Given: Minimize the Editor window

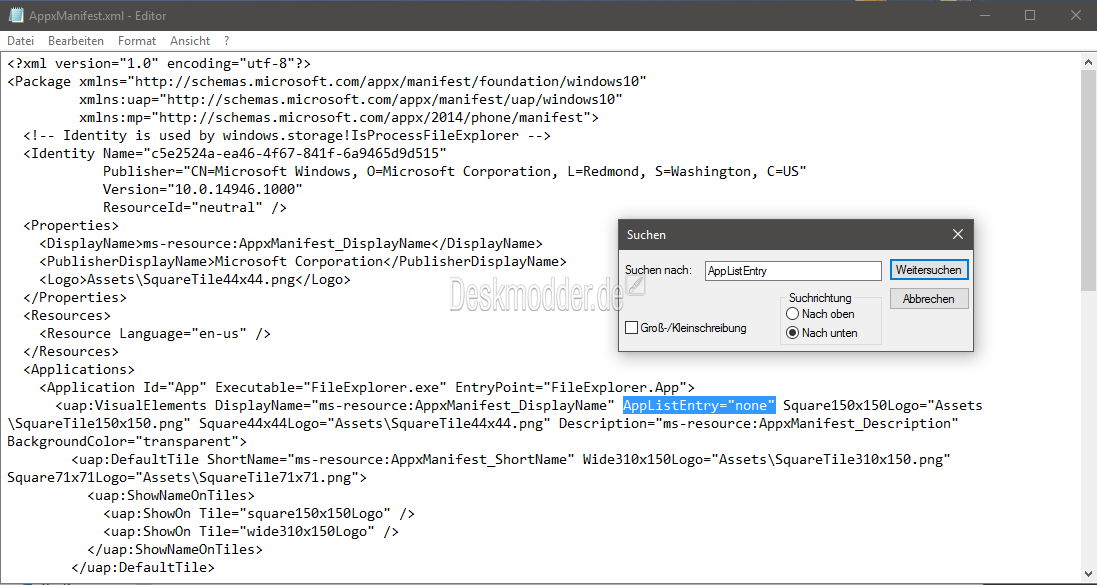Looking at the screenshot, I should (x=984, y=15).
